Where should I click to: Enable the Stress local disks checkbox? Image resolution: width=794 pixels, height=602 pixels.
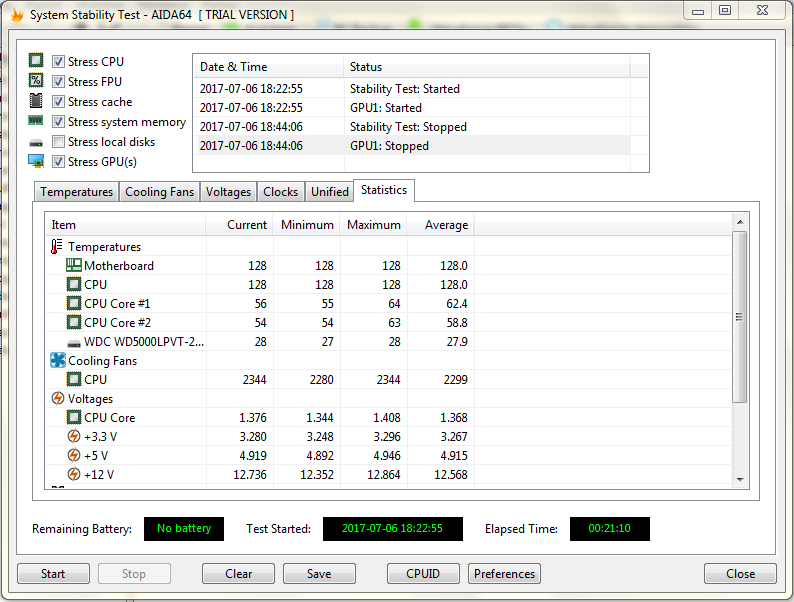58,142
